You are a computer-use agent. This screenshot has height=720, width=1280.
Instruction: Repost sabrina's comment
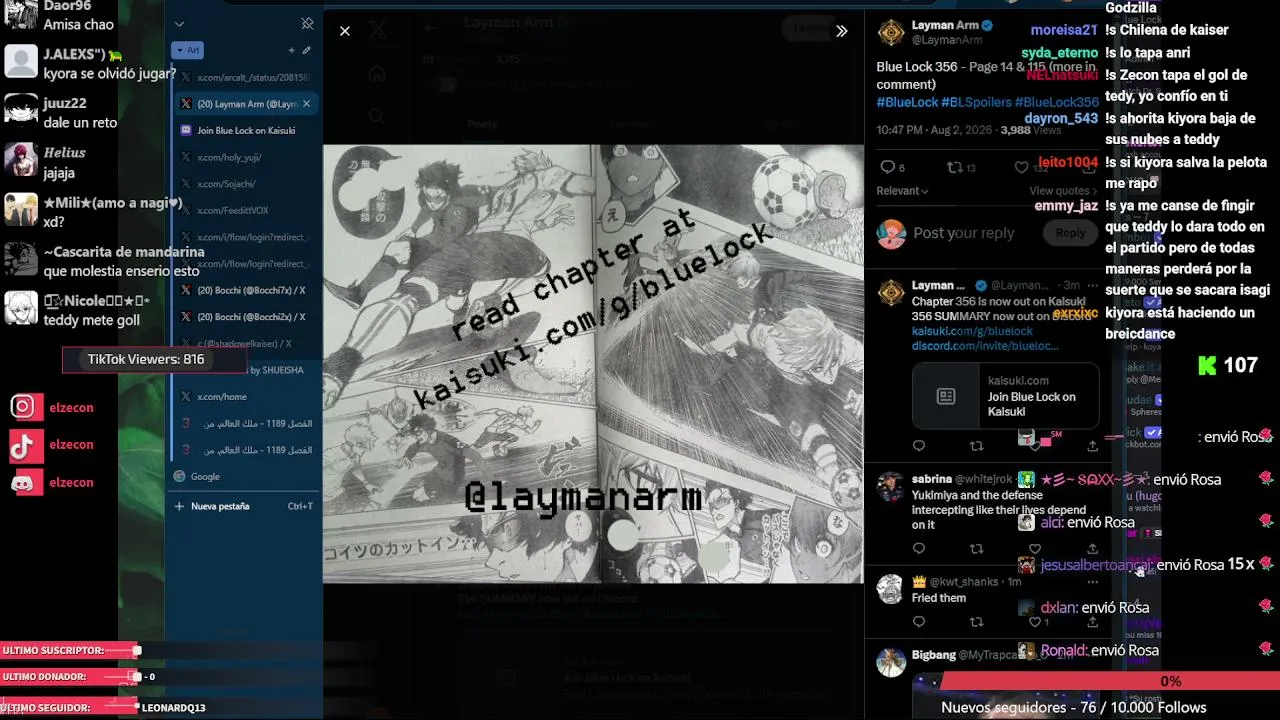tap(977, 549)
